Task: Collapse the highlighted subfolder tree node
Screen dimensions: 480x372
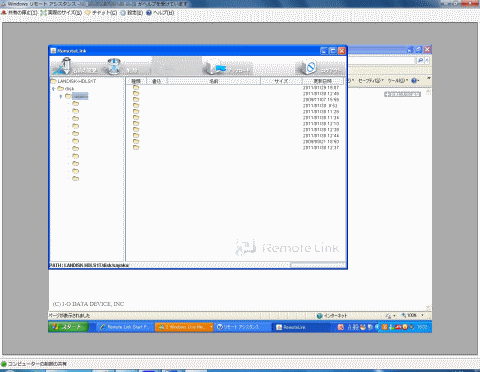Action: pyautogui.click(x=61, y=96)
